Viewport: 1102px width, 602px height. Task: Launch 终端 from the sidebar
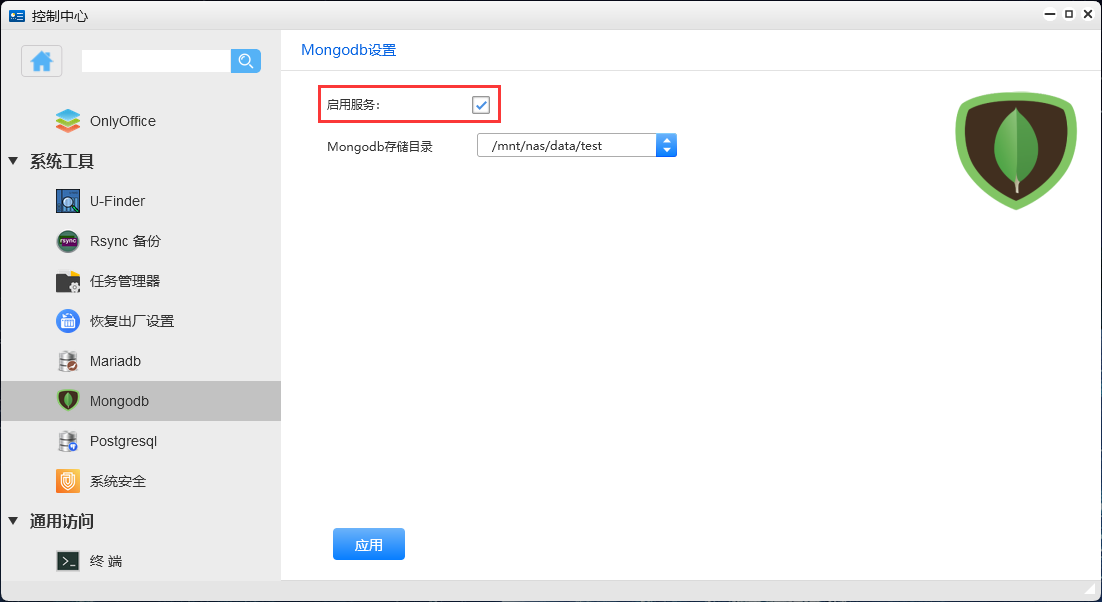point(105,561)
